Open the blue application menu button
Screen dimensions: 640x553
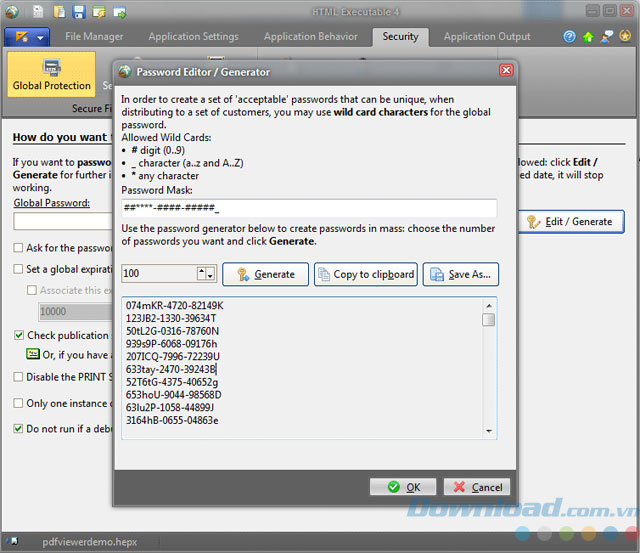[x=27, y=37]
